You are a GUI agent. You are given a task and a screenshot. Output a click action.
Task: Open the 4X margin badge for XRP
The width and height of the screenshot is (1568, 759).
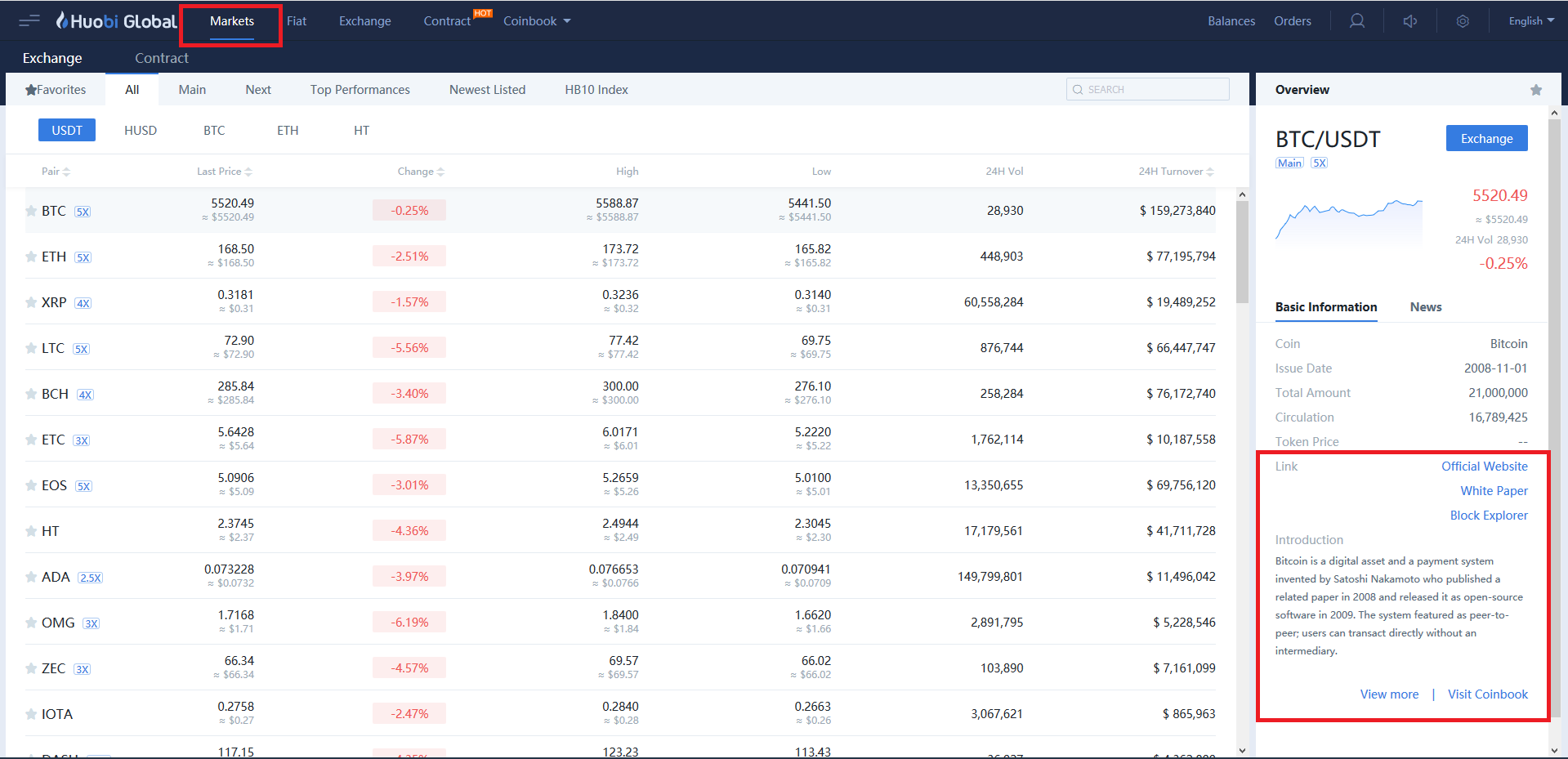(83, 303)
